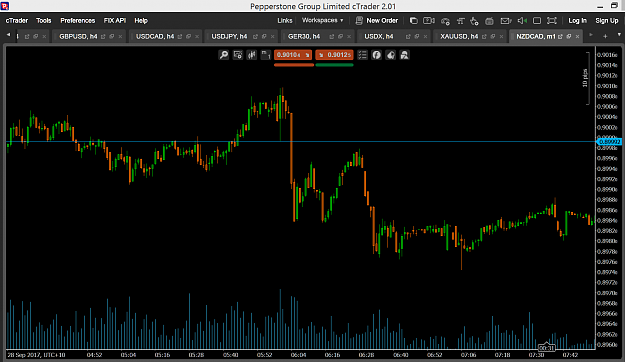Click the video help icon
This screenshot has width=625, height=362.
[x=429, y=20]
